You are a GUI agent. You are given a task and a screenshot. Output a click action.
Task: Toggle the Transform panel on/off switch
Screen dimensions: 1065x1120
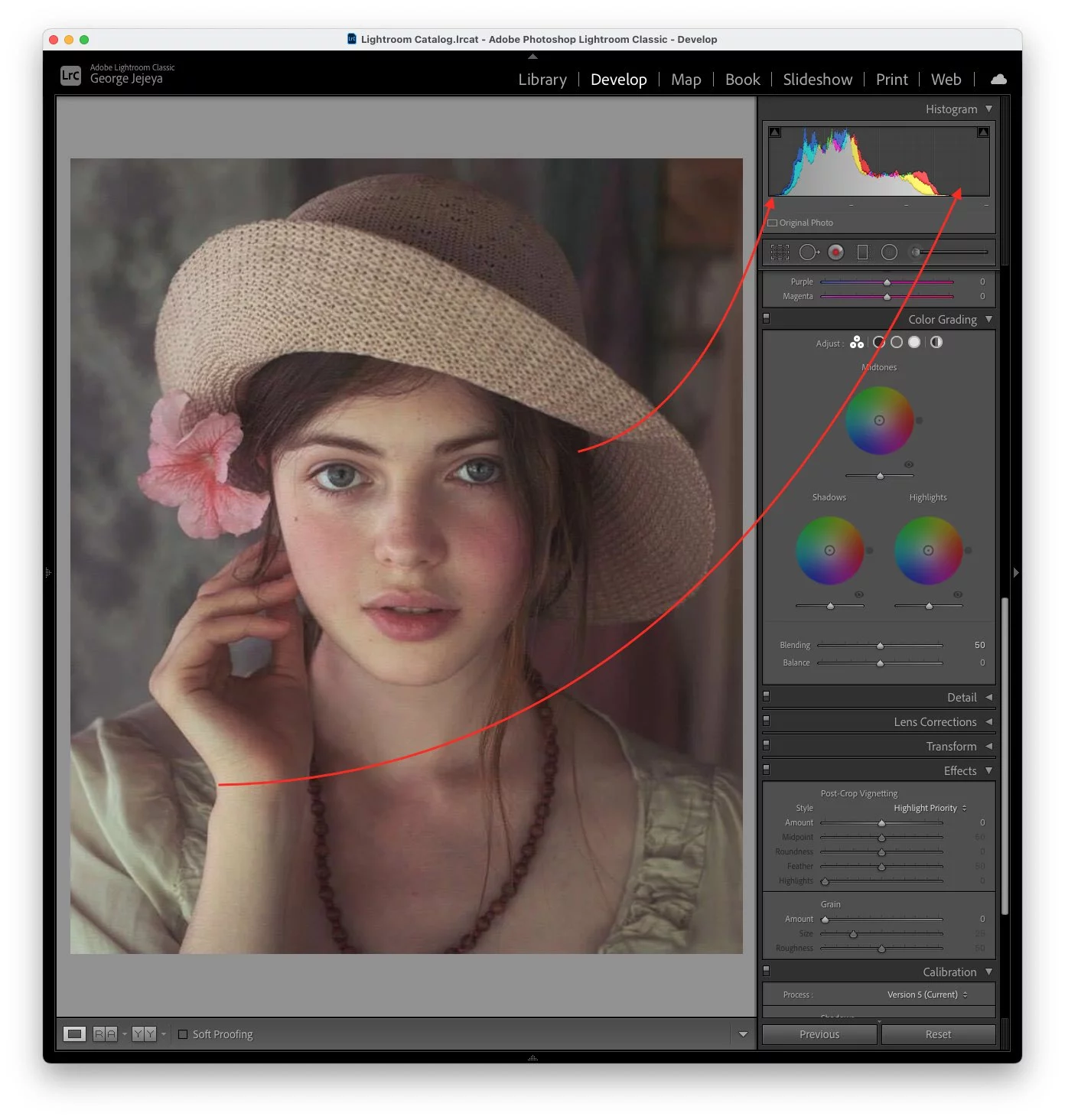[x=766, y=745]
